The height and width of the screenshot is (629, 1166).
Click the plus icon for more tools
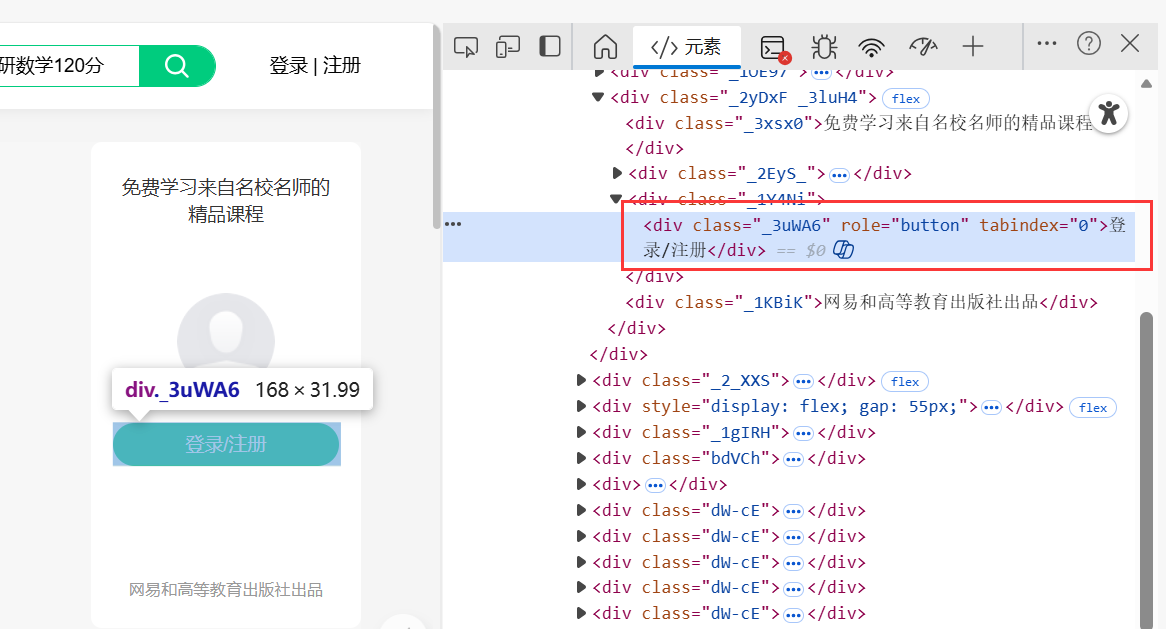pyautogui.click(x=973, y=47)
